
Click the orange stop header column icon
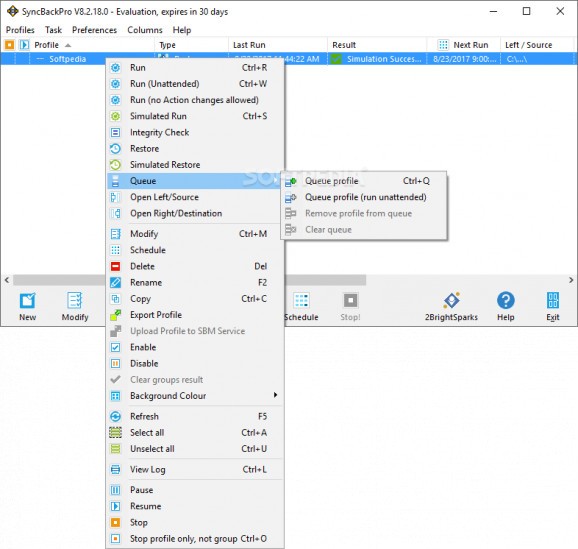click(x=9, y=45)
